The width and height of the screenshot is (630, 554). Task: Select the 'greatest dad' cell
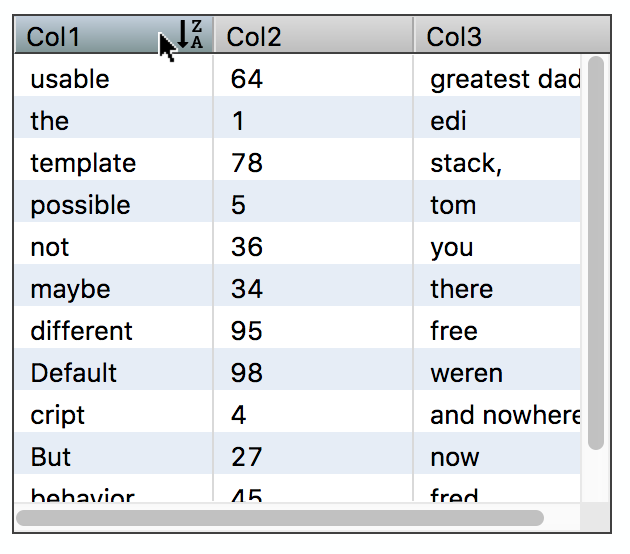click(500, 79)
